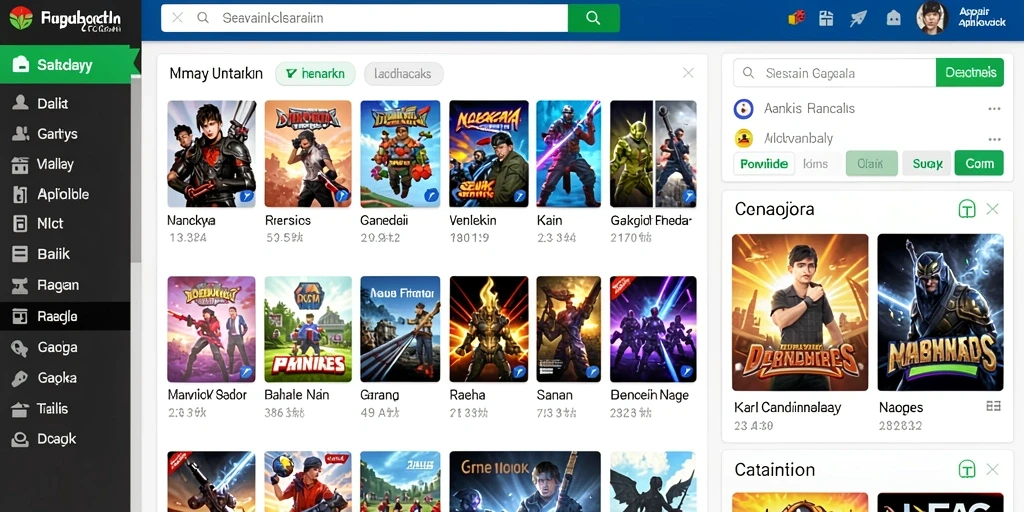Image resolution: width=1024 pixels, height=512 pixels.
Task: Click the green search magnifier button
Action: pos(594,18)
